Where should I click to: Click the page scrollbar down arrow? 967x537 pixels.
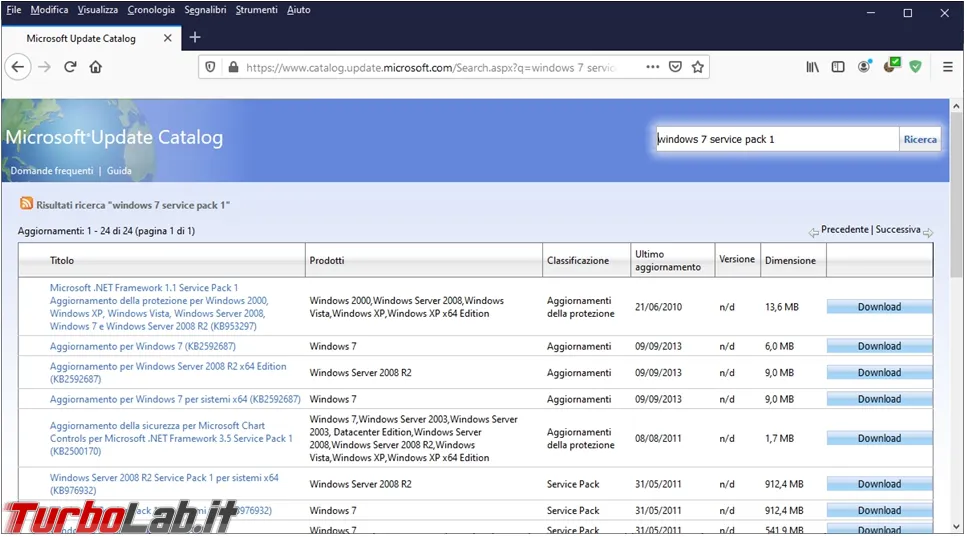point(956,527)
